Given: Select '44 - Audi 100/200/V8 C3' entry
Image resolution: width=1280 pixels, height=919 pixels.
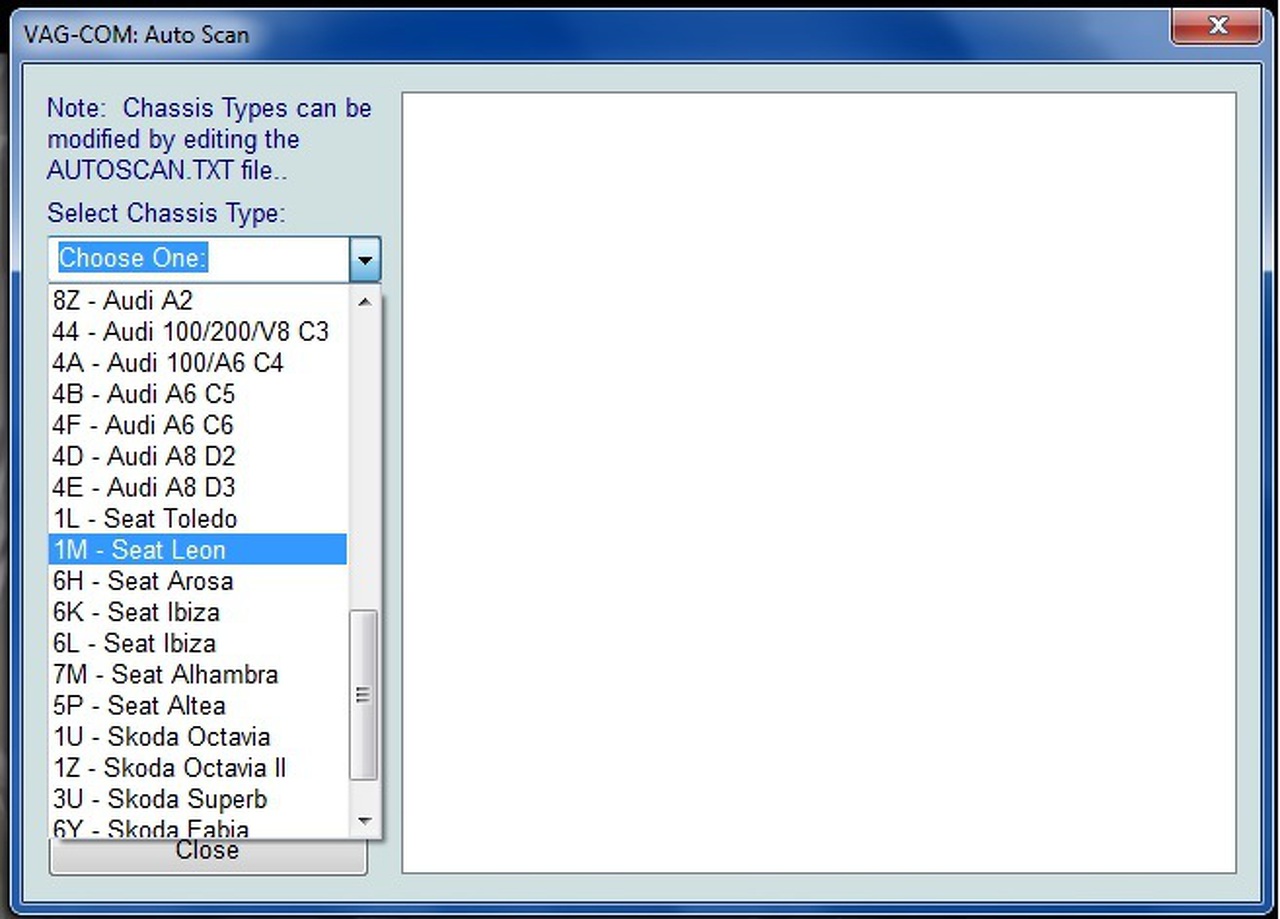Looking at the screenshot, I should (199, 331).
